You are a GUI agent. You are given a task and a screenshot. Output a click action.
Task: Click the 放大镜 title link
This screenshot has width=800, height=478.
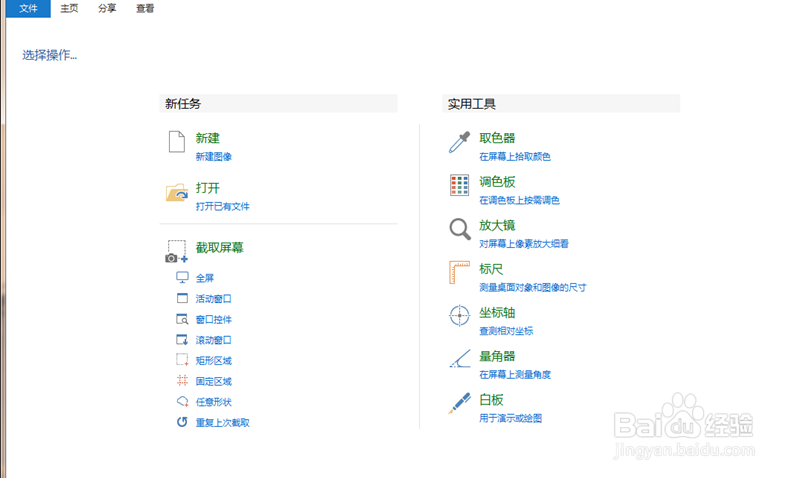(497, 225)
